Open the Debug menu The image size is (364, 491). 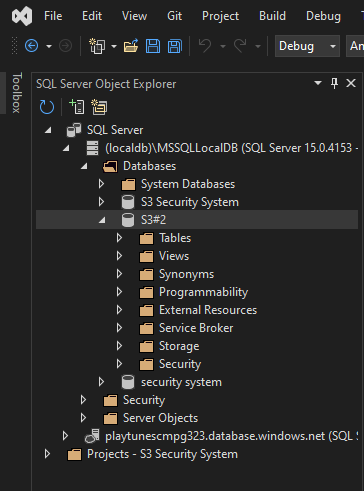[x=323, y=16]
